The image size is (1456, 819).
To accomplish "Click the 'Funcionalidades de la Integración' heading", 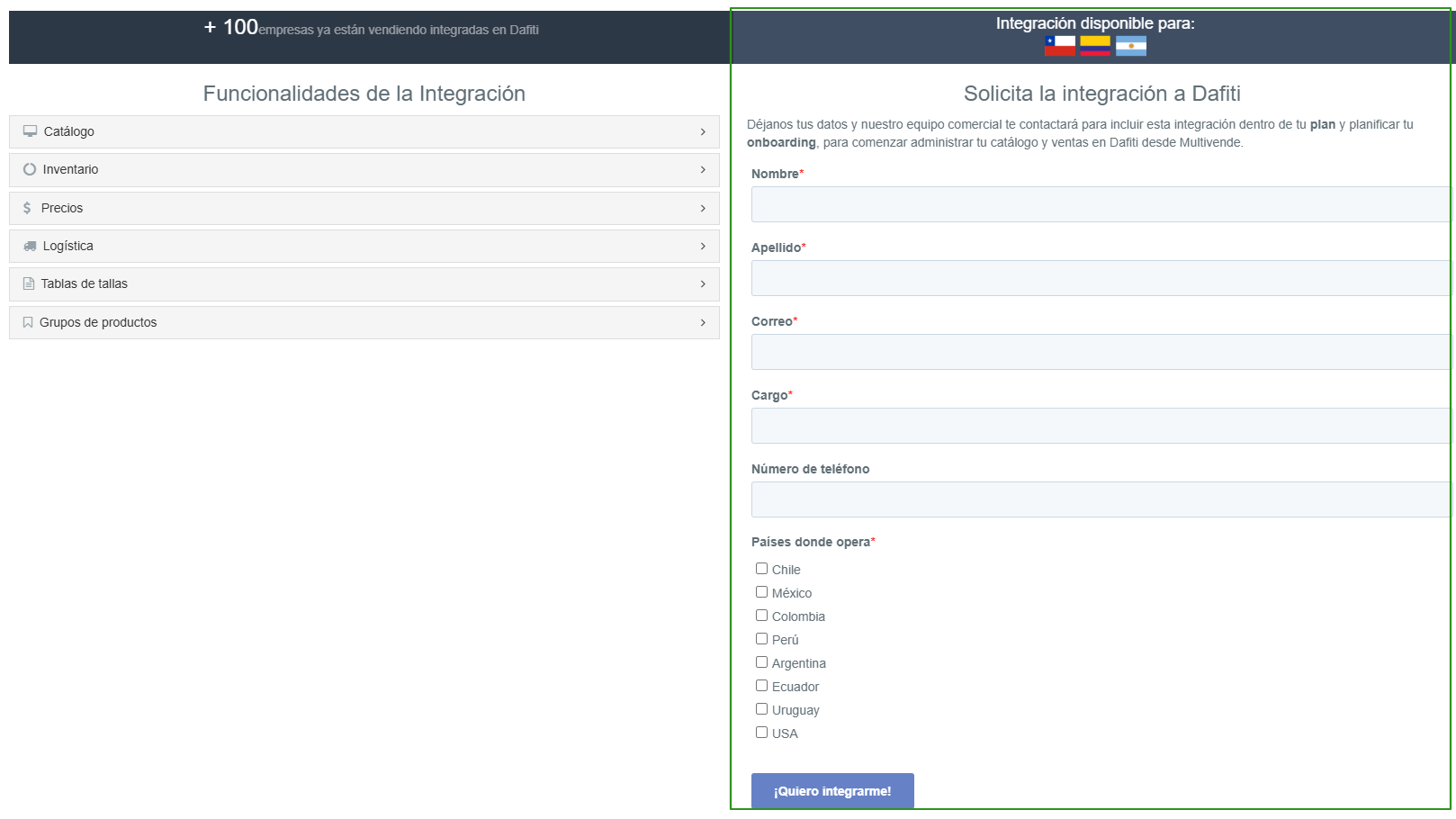I will (364, 94).
